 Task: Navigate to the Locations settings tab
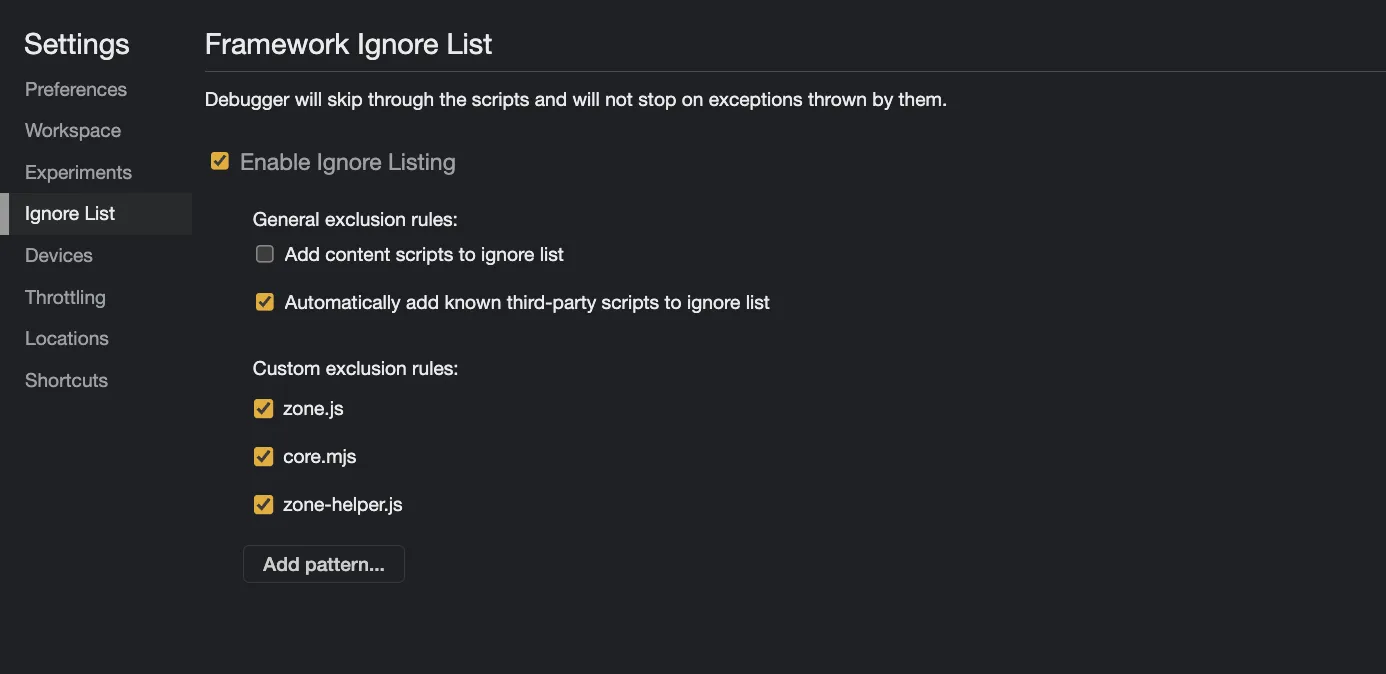coord(67,339)
